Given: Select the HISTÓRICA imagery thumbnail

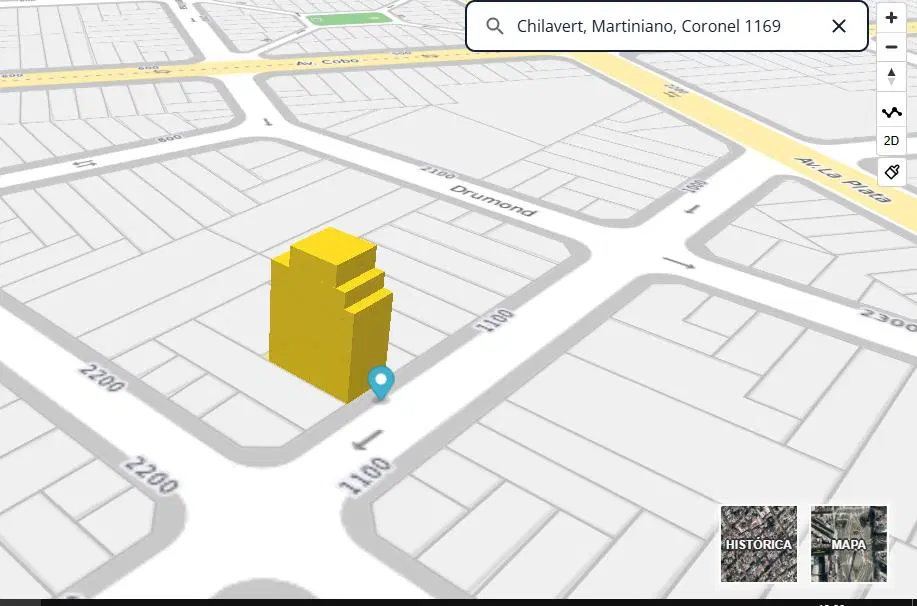Looking at the screenshot, I should point(759,544).
